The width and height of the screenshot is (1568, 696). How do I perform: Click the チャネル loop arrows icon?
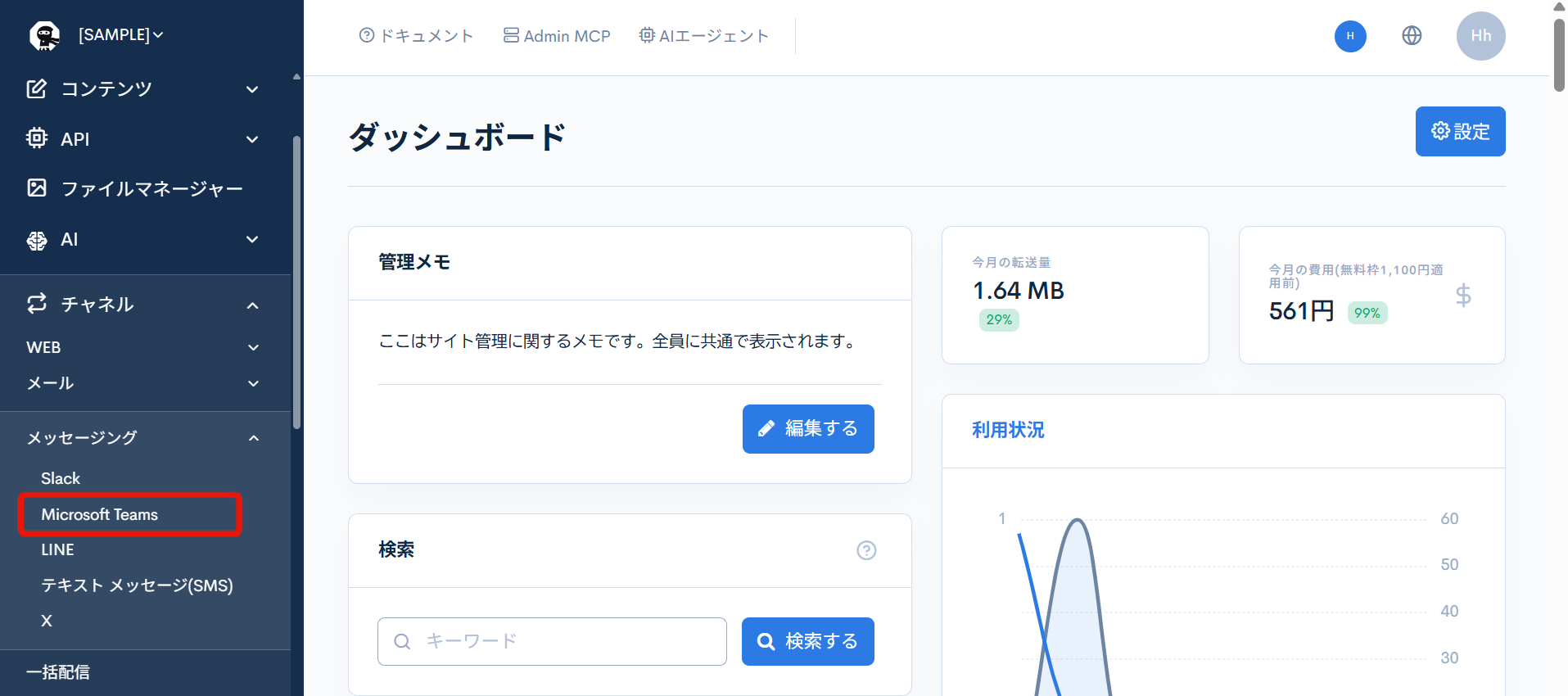pos(37,304)
